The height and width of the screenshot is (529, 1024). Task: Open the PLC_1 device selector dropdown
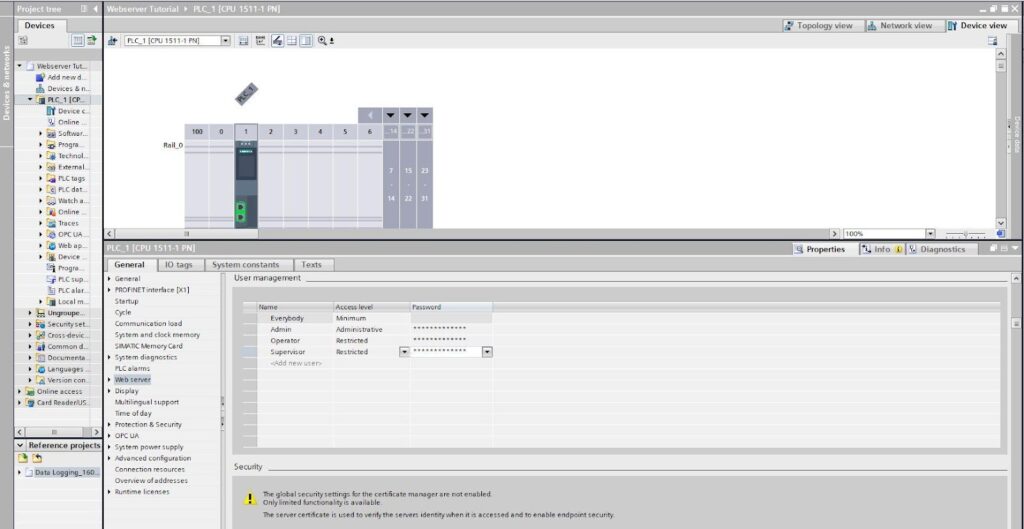pos(226,40)
